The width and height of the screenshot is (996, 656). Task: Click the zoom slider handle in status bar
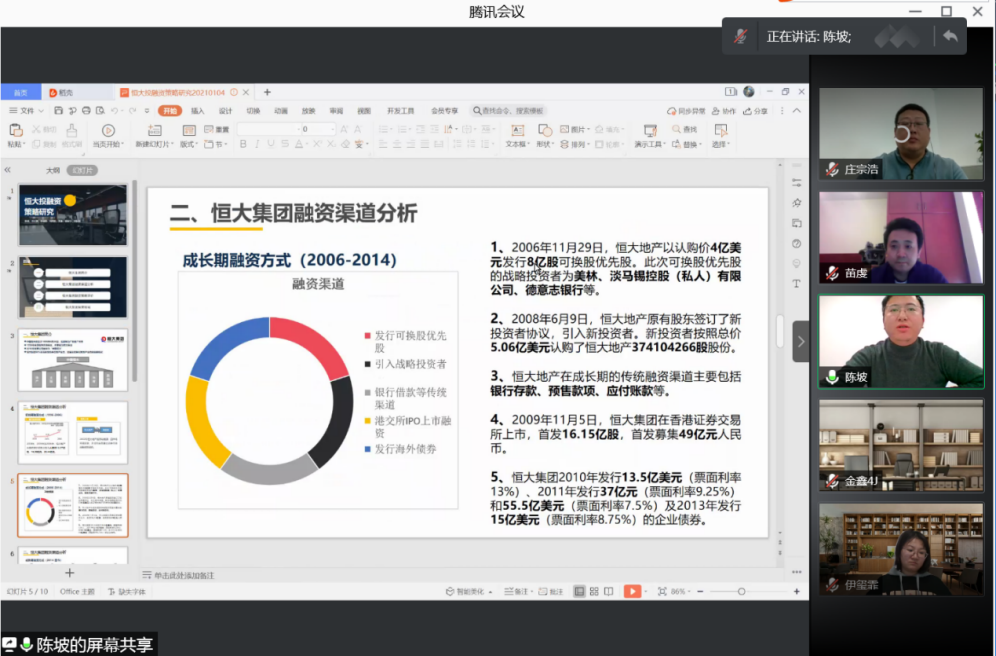[741, 591]
